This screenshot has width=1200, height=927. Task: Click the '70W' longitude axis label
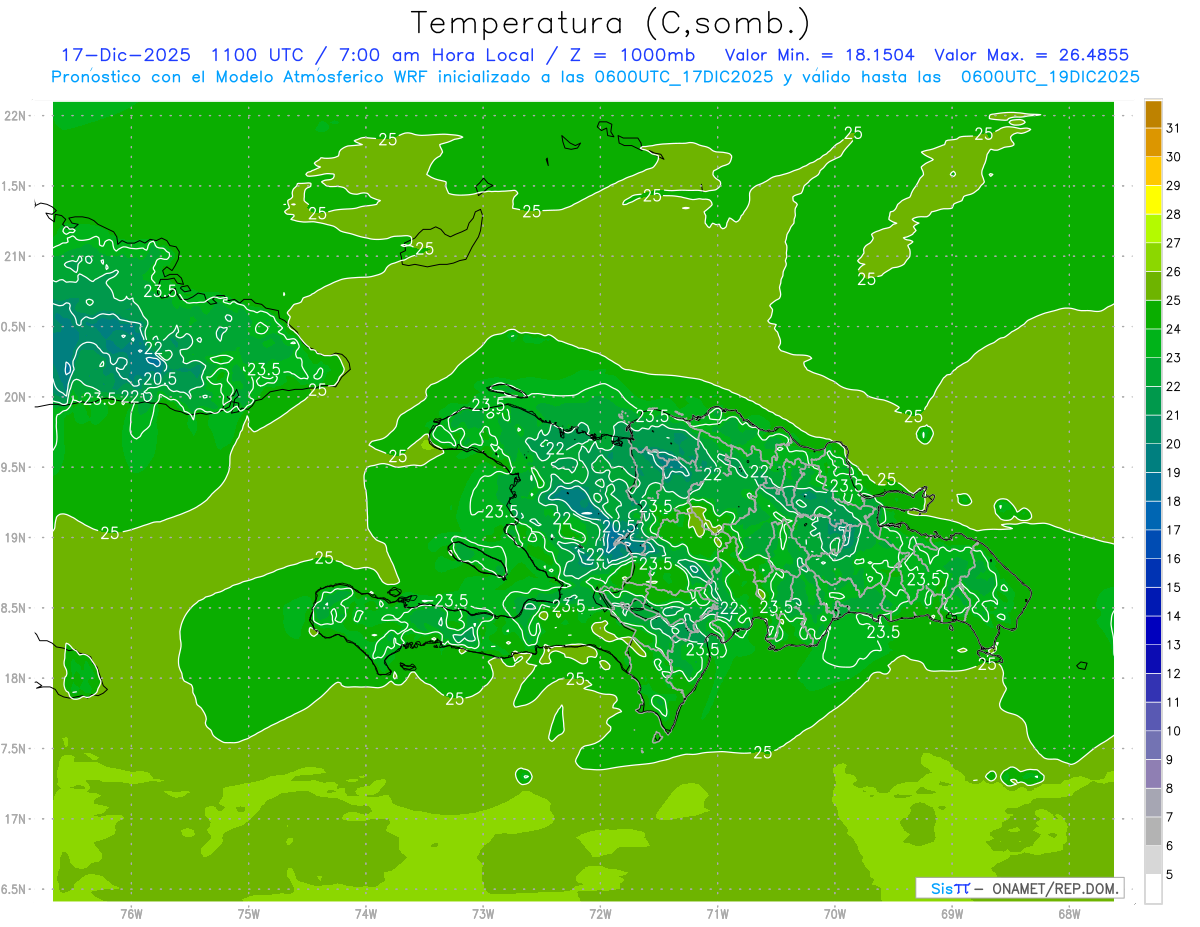click(835, 913)
